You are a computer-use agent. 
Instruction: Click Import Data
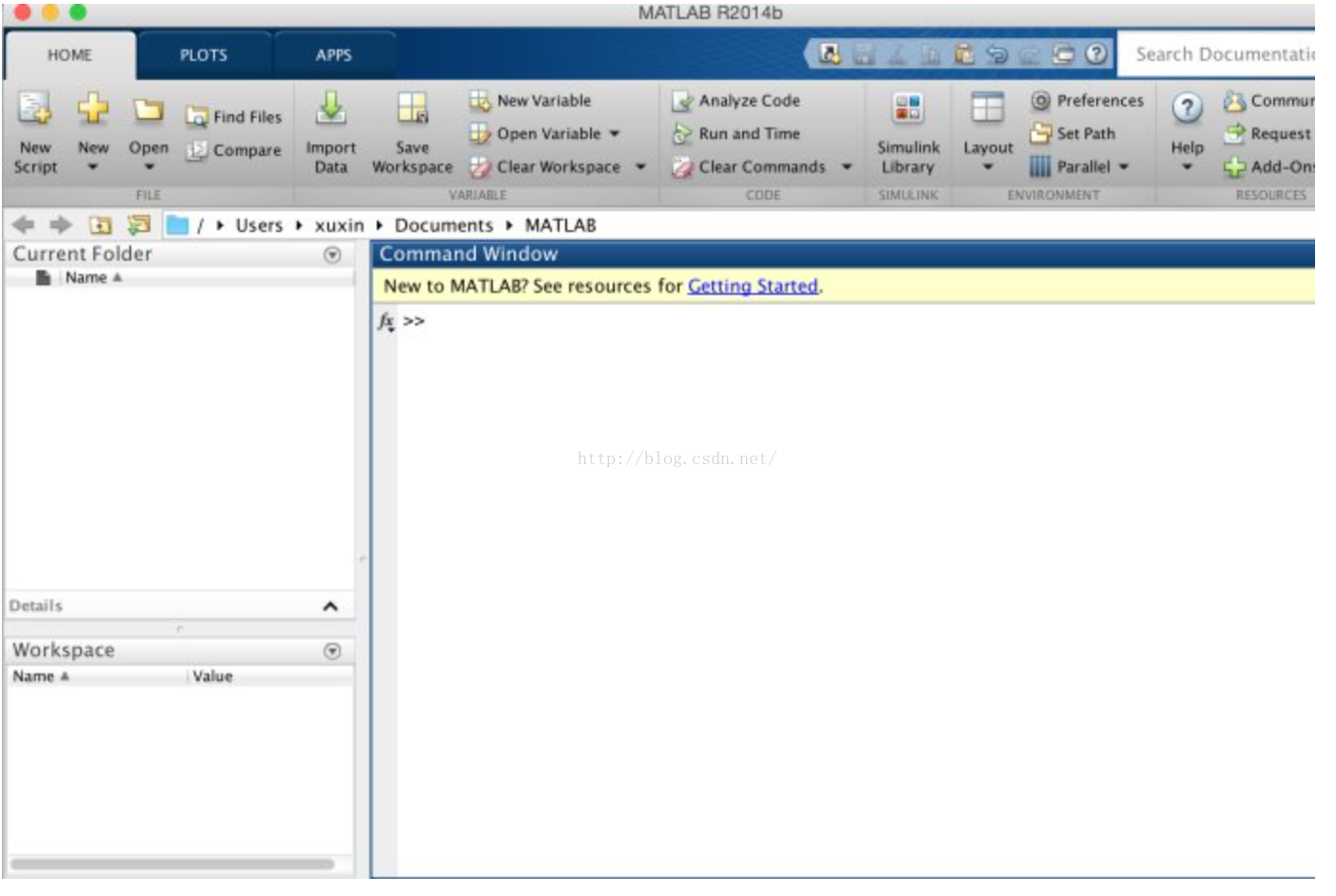[330, 132]
